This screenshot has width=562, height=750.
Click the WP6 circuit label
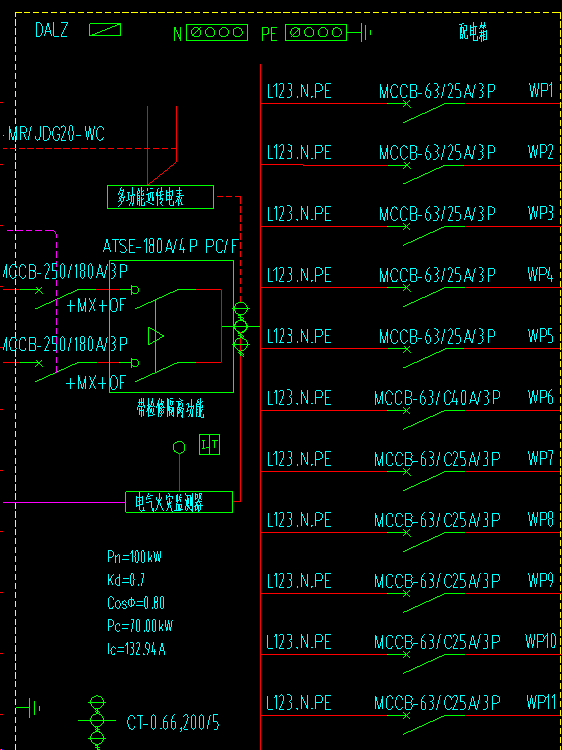[541, 397]
